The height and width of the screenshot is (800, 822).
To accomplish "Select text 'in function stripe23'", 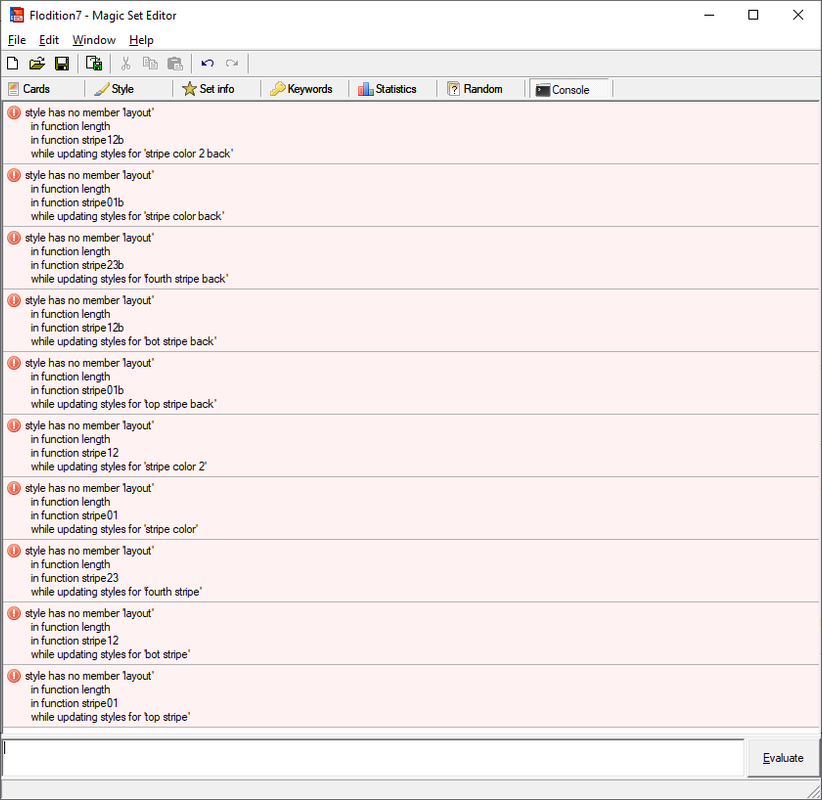I will (x=75, y=578).
